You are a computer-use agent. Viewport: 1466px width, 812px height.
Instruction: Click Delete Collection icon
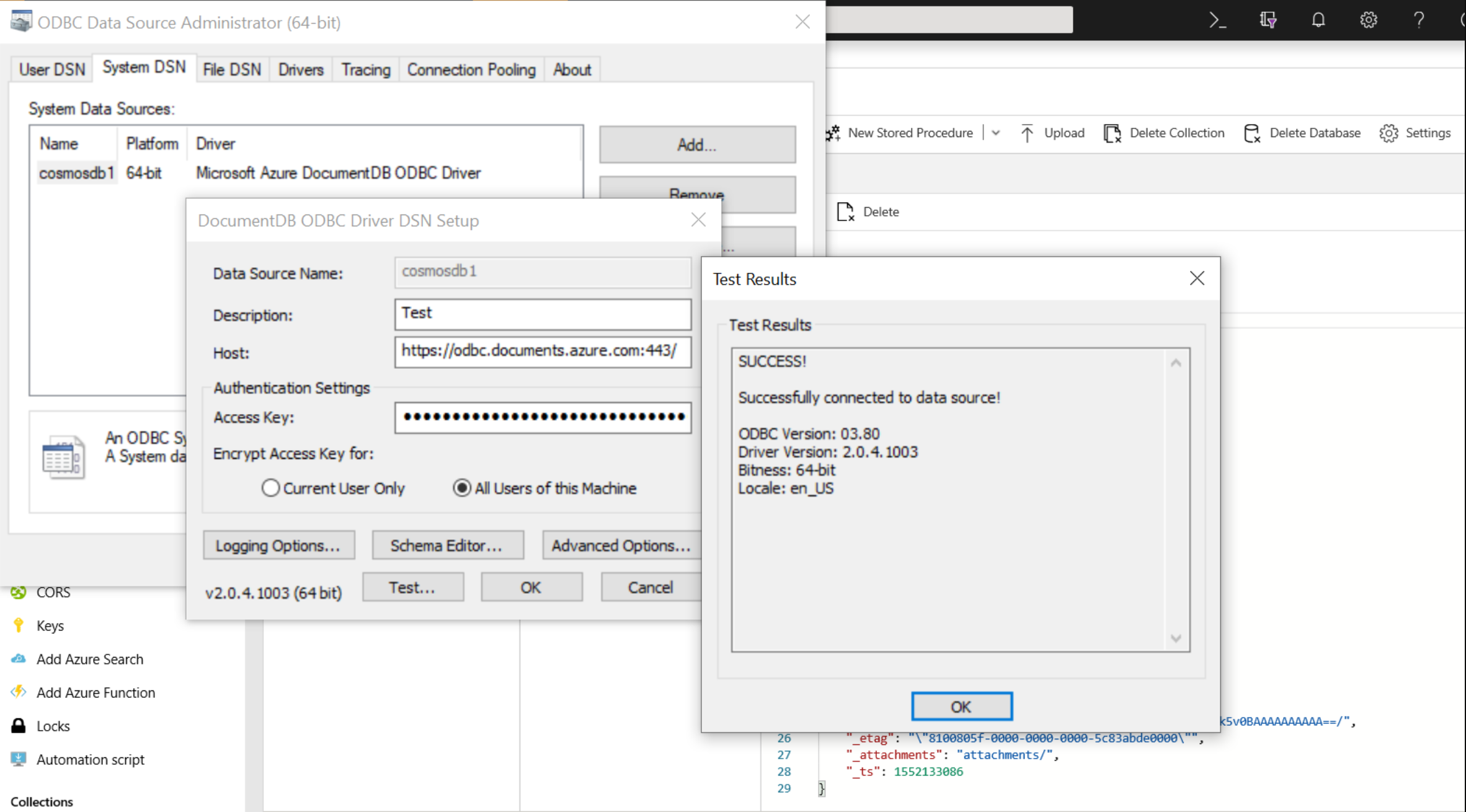point(1112,133)
